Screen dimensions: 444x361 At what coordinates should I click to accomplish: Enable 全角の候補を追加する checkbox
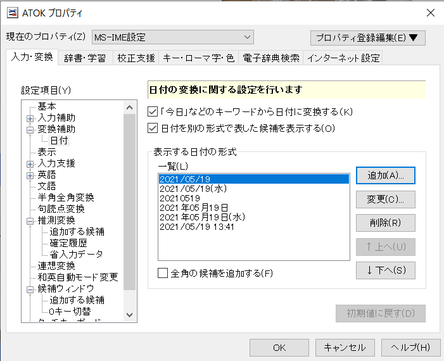[162, 273]
